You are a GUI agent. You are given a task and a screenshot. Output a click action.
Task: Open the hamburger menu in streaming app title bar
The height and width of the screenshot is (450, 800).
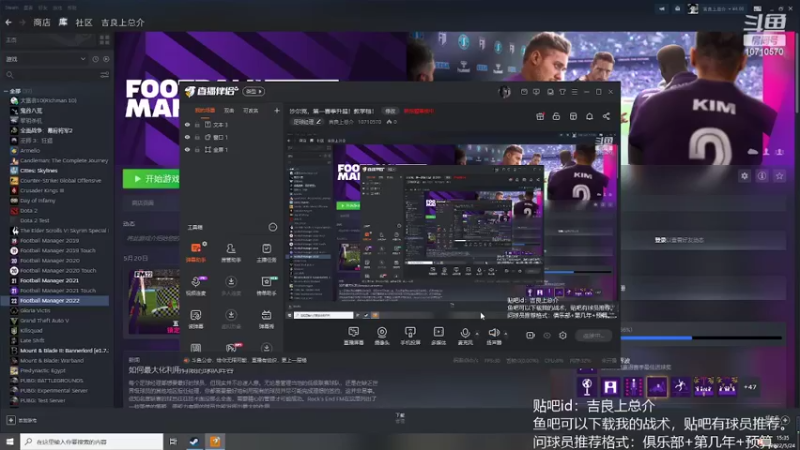coord(574,92)
